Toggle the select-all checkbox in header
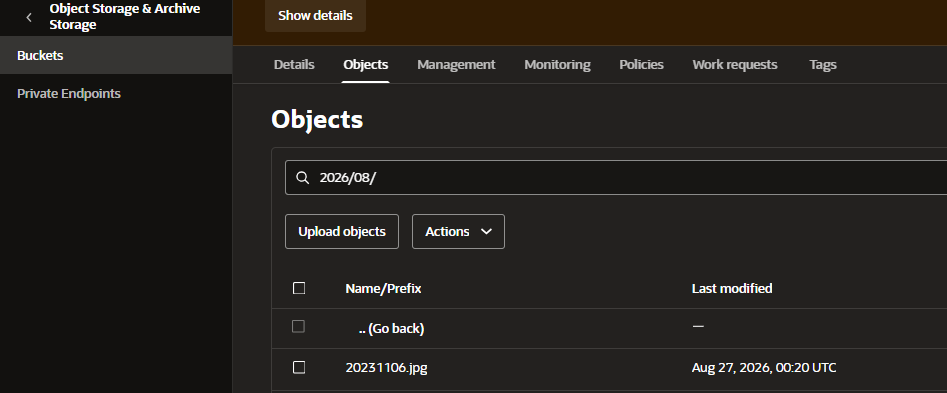The height and width of the screenshot is (393, 947). pyautogui.click(x=299, y=289)
